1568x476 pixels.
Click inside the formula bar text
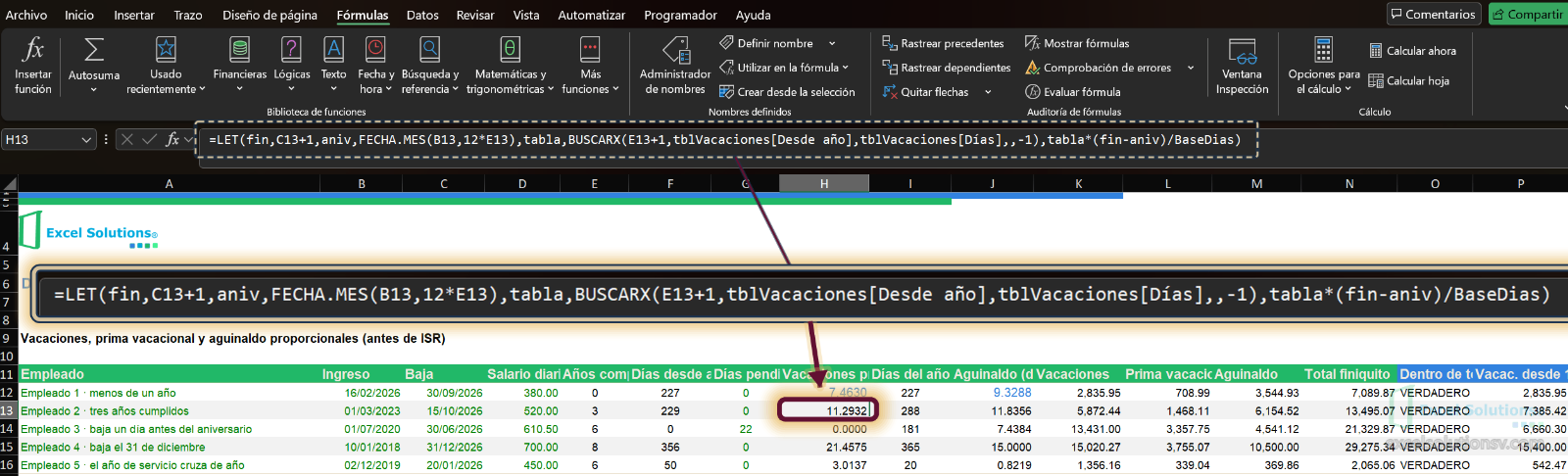click(x=724, y=140)
